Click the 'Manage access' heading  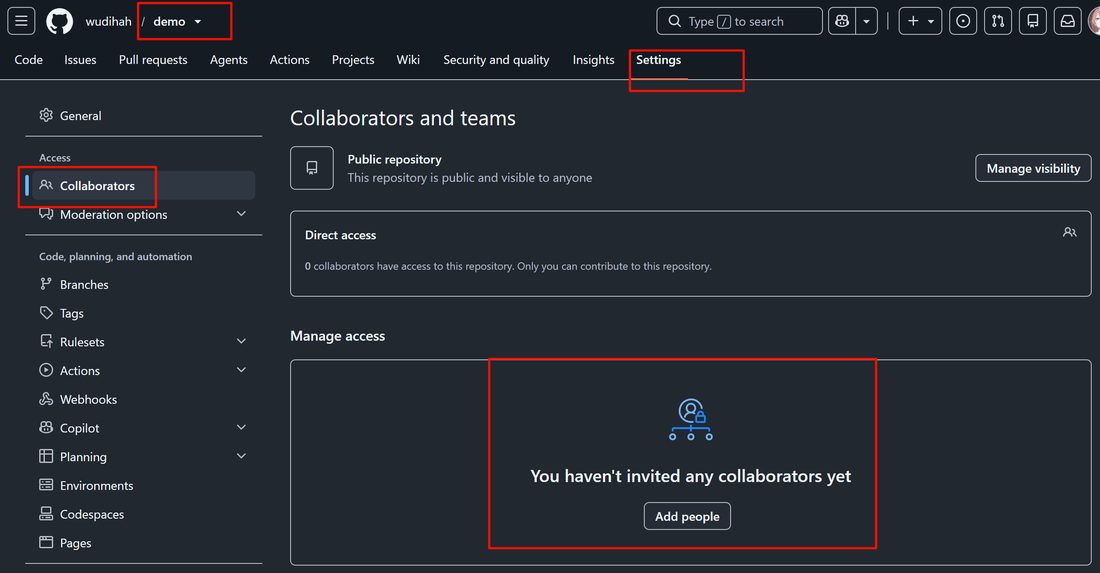pyautogui.click(x=337, y=336)
